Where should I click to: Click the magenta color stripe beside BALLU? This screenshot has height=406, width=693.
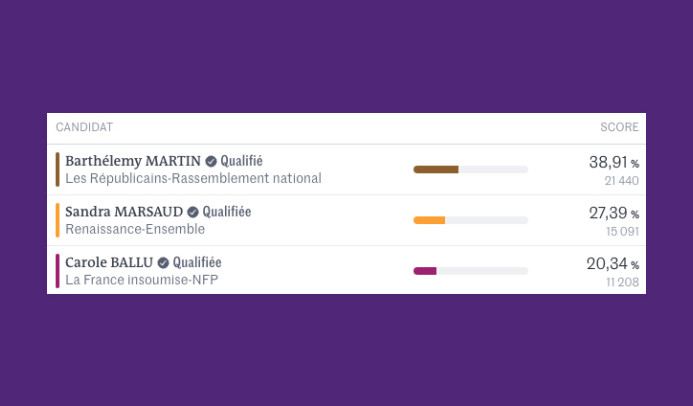click(58, 271)
